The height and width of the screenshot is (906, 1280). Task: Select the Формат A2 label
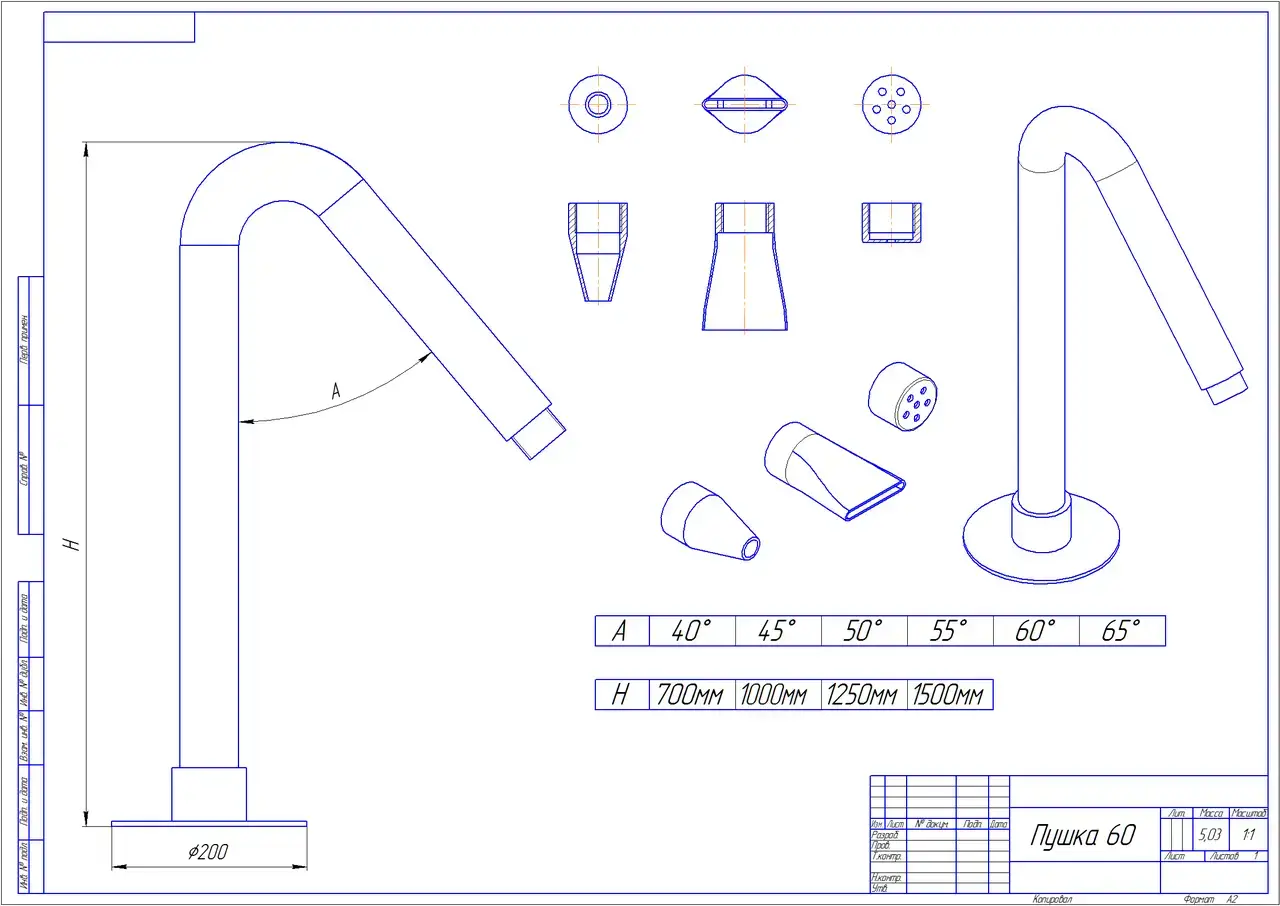pos(1209,900)
